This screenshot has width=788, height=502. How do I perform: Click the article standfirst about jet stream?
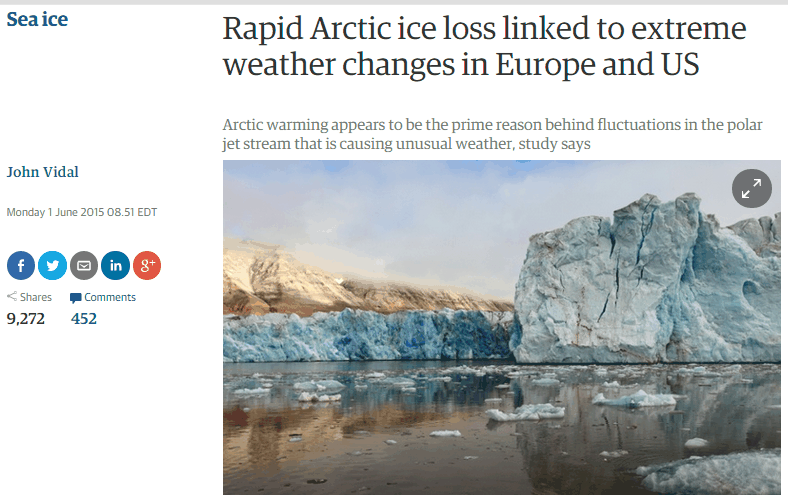point(492,134)
